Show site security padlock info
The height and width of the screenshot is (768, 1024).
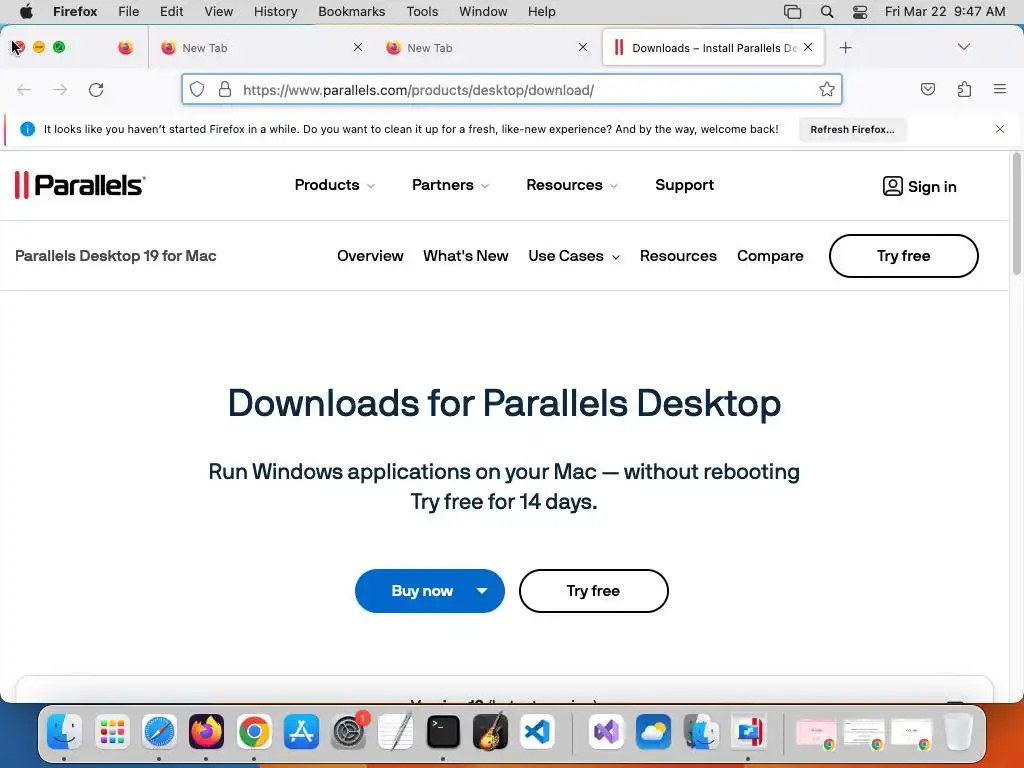225,89
